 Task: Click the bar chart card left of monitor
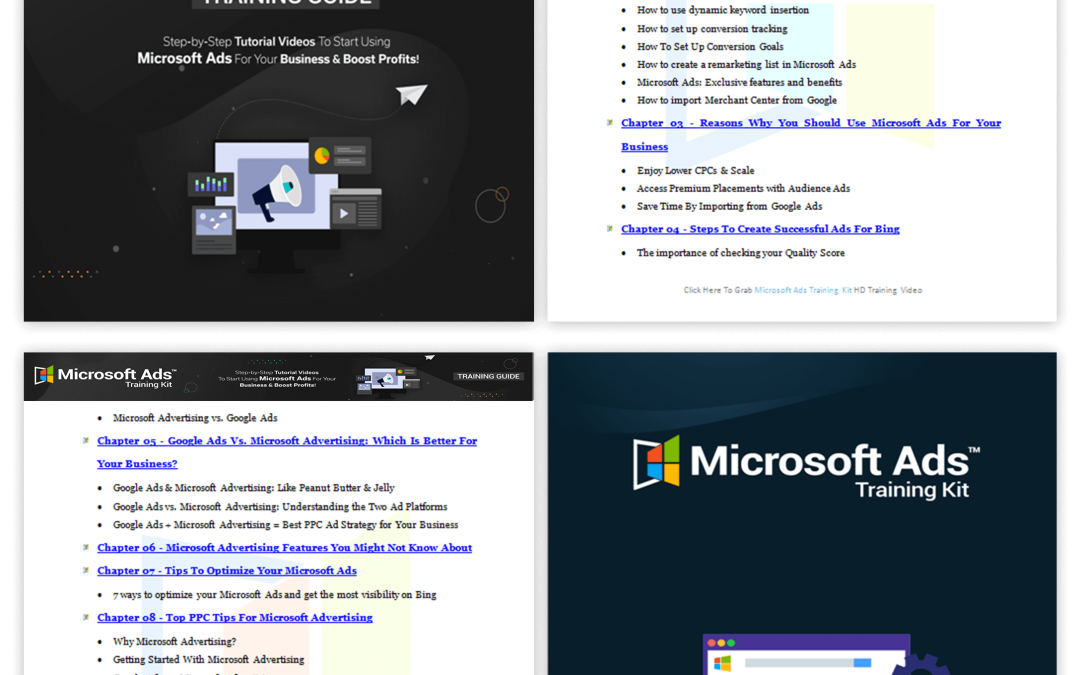click(x=211, y=185)
